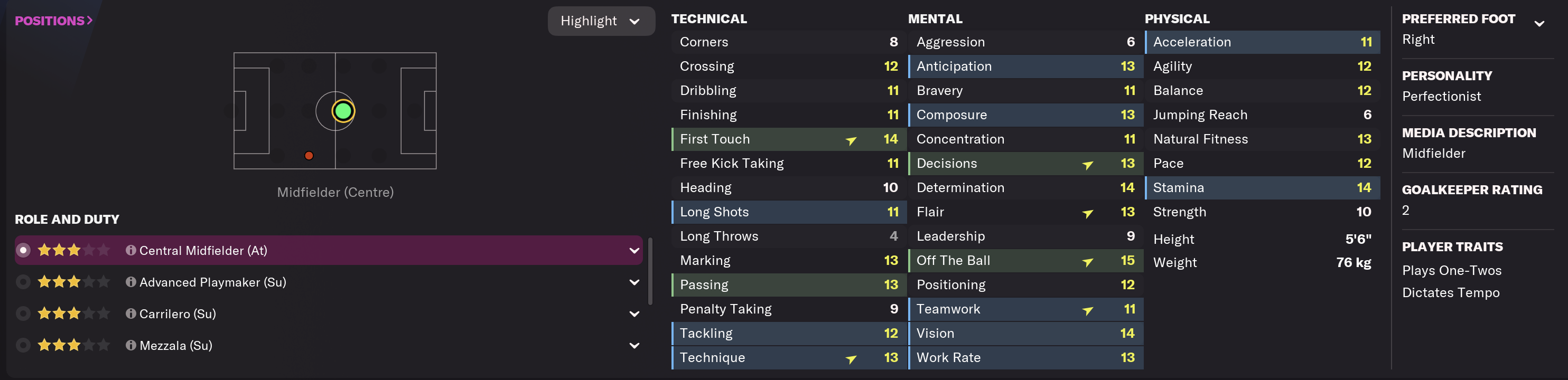Click the Vision attribute row
This screenshot has width=1568, height=380.
[x=1025, y=333]
